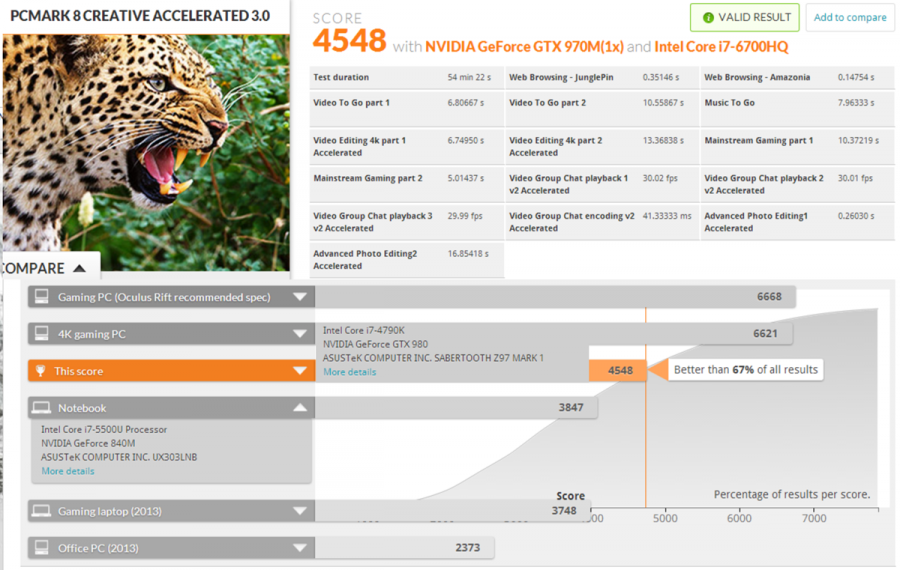Collapse the Notebook row arrow
This screenshot has height=570, width=900.
[x=300, y=408]
